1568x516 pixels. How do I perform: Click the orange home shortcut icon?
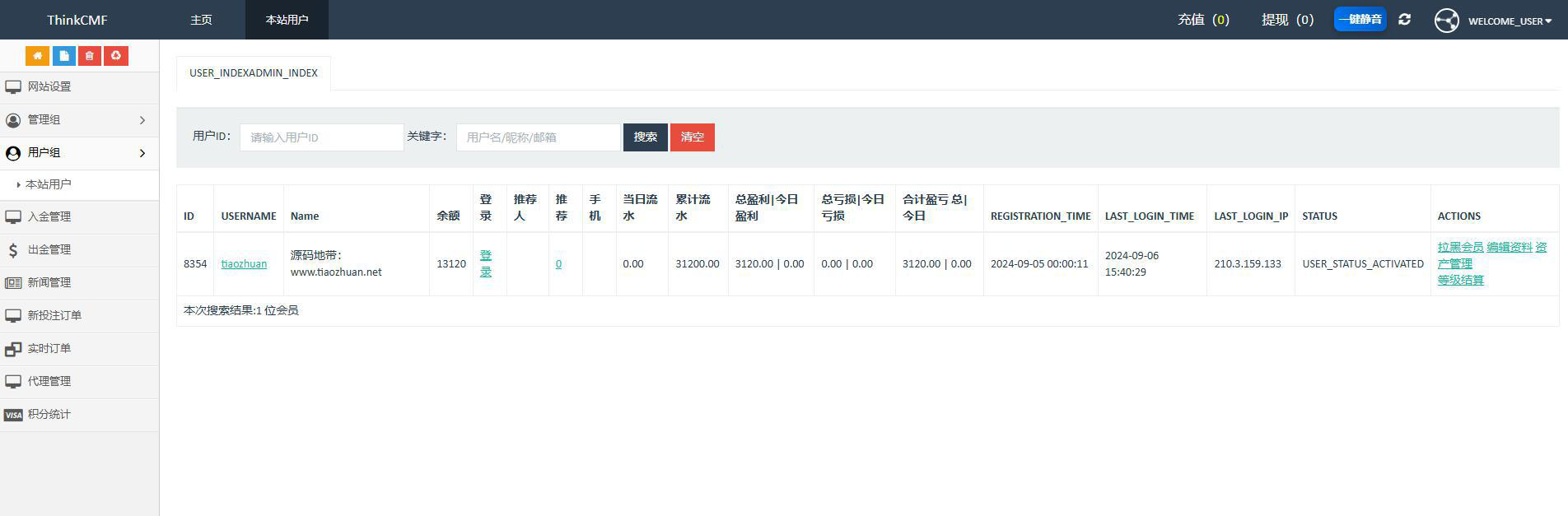[37, 56]
